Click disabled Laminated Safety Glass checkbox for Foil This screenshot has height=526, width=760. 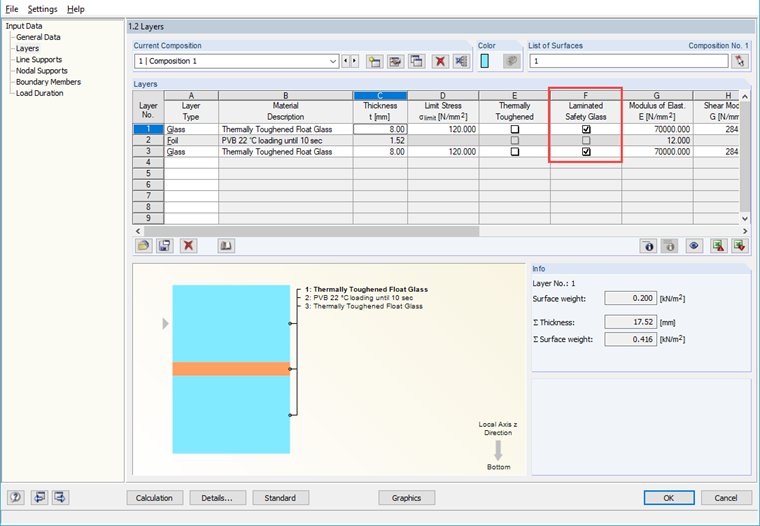coord(586,141)
